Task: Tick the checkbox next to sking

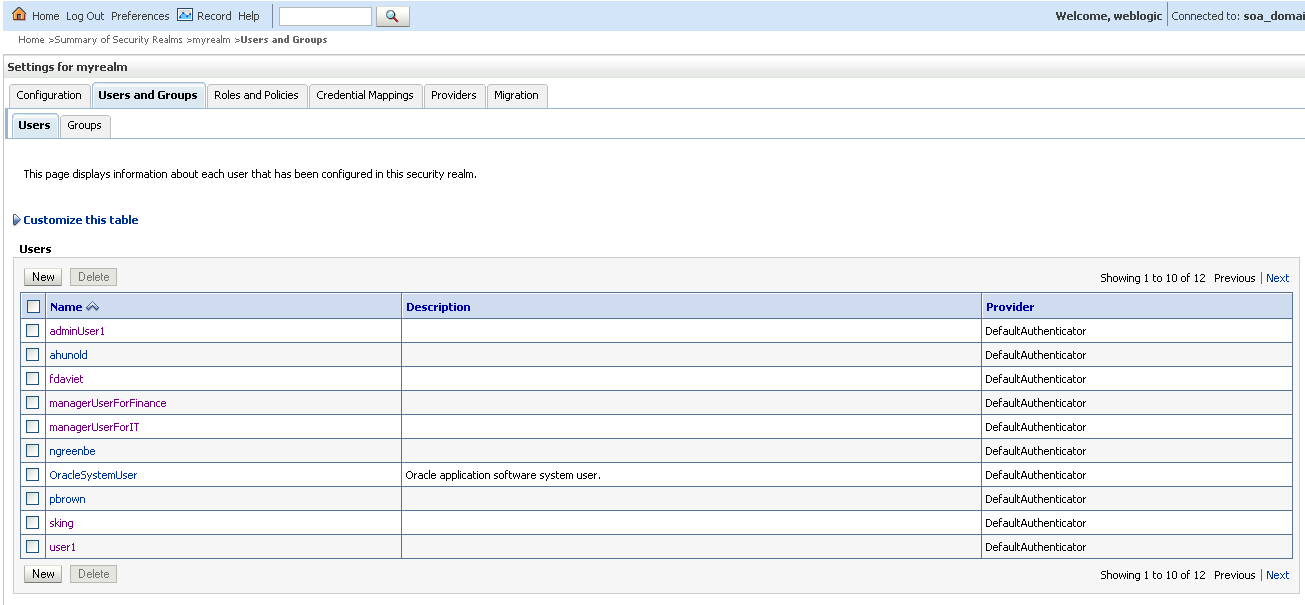Action: [33, 523]
